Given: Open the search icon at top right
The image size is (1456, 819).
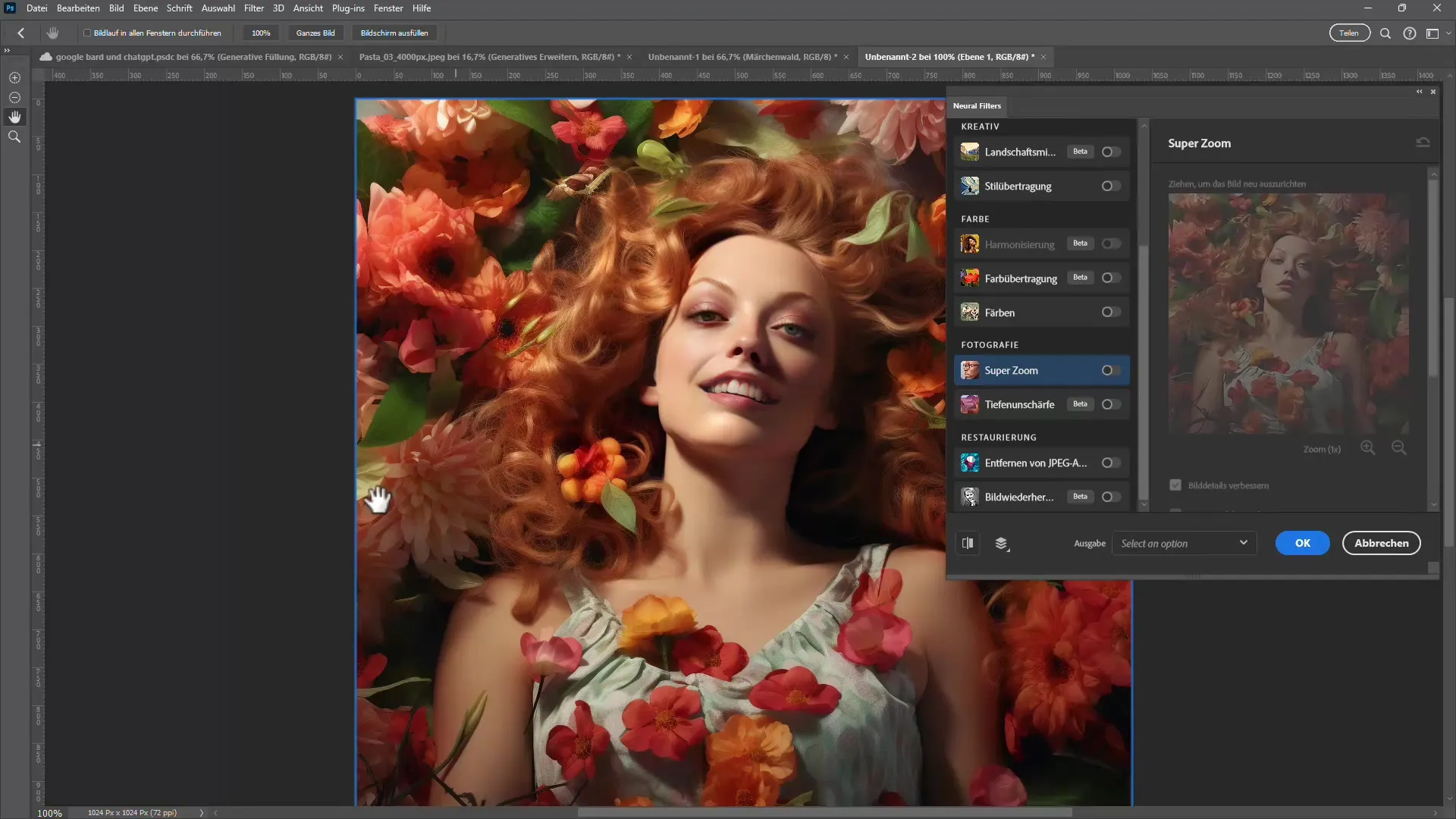Looking at the screenshot, I should coord(1385,33).
